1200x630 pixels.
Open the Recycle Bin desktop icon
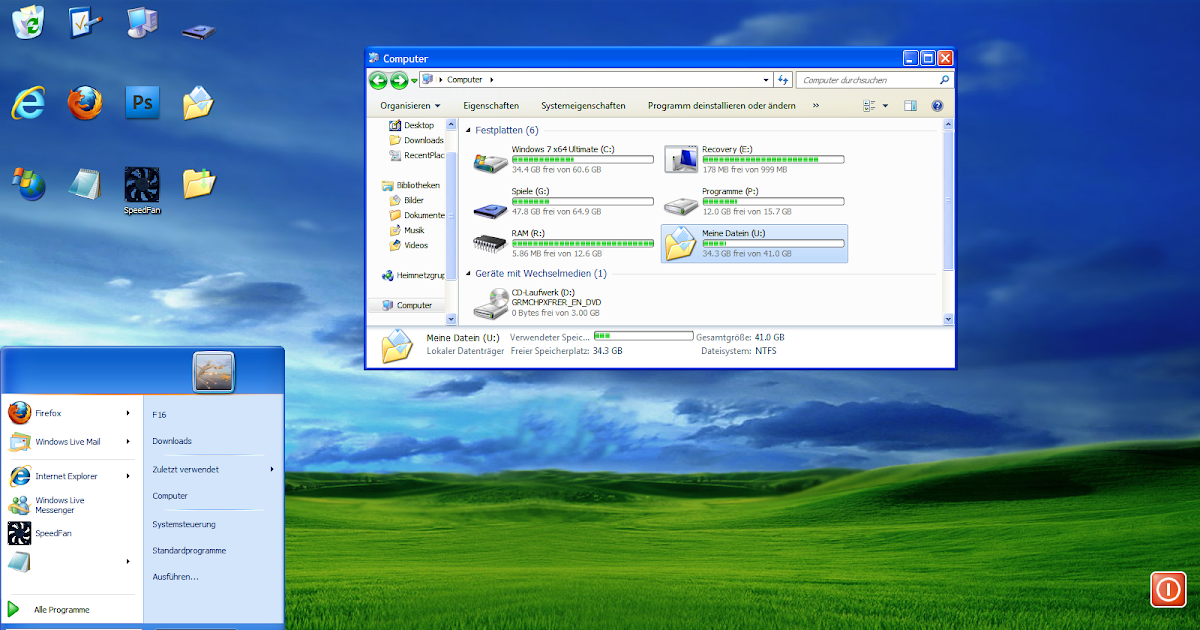pos(27,22)
